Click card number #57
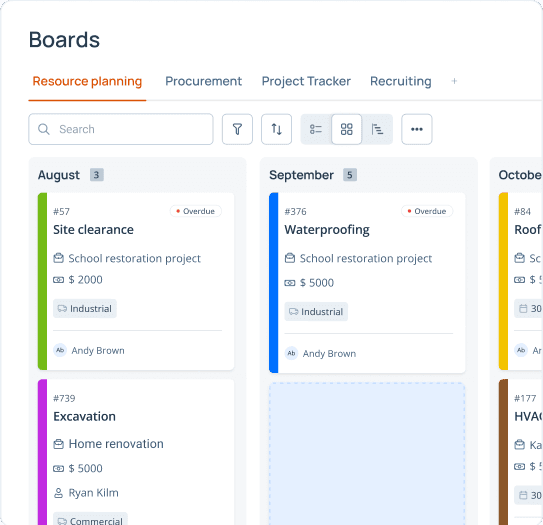 click(x=61, y=212)
